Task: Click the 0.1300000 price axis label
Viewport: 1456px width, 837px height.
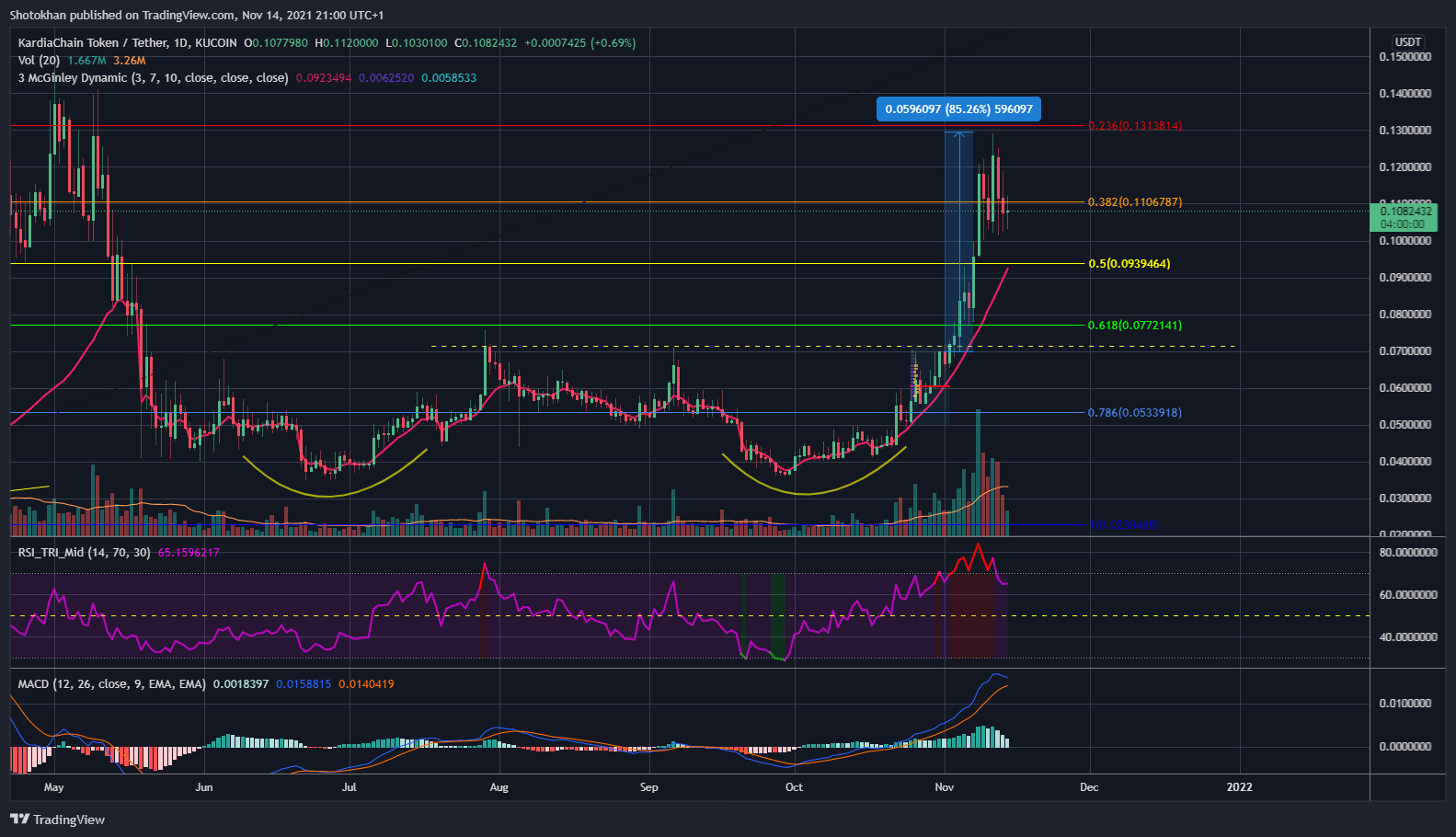Action: 1405,131
